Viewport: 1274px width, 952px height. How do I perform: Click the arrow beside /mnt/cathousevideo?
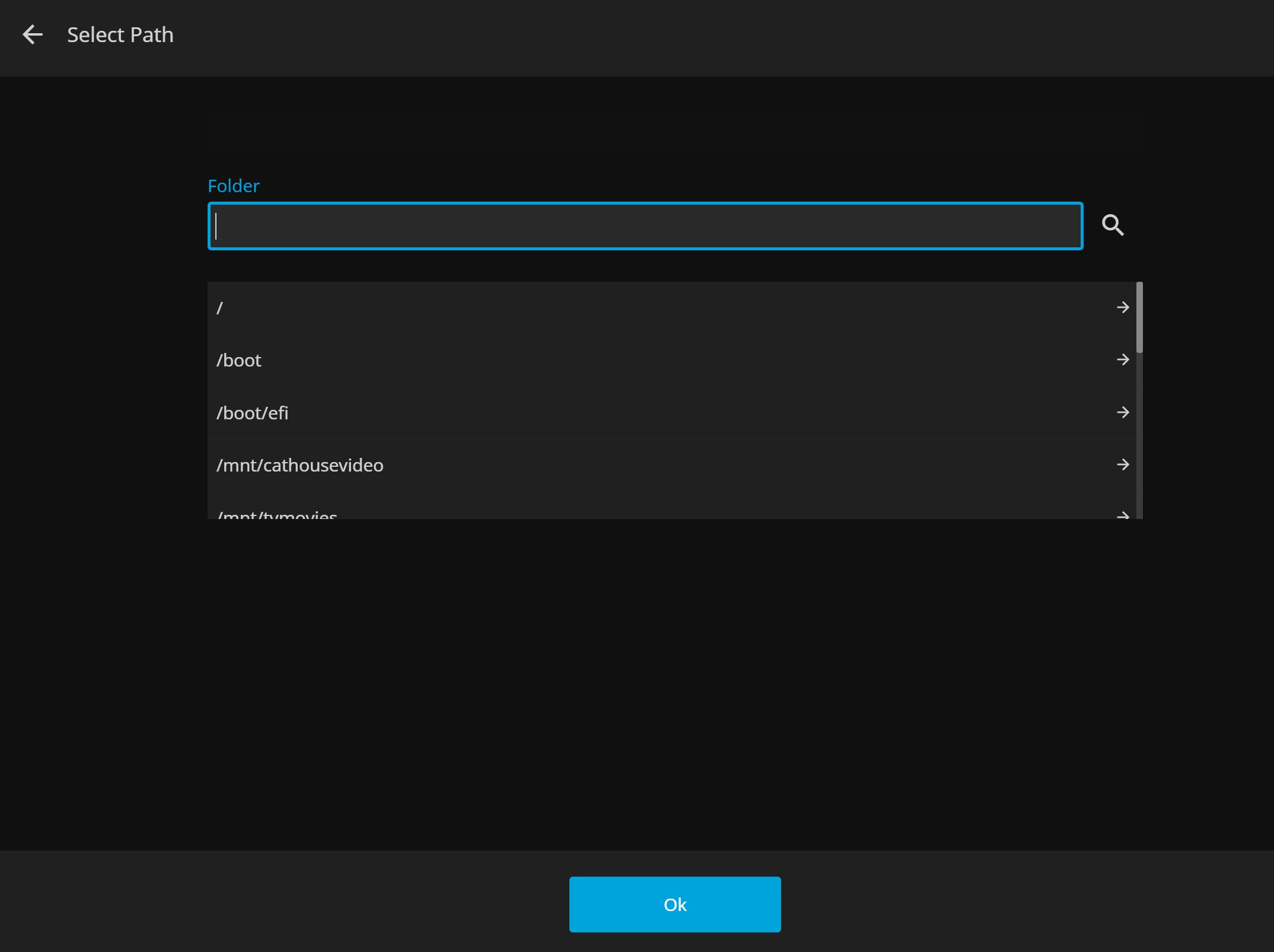(x=1122, y=464)
